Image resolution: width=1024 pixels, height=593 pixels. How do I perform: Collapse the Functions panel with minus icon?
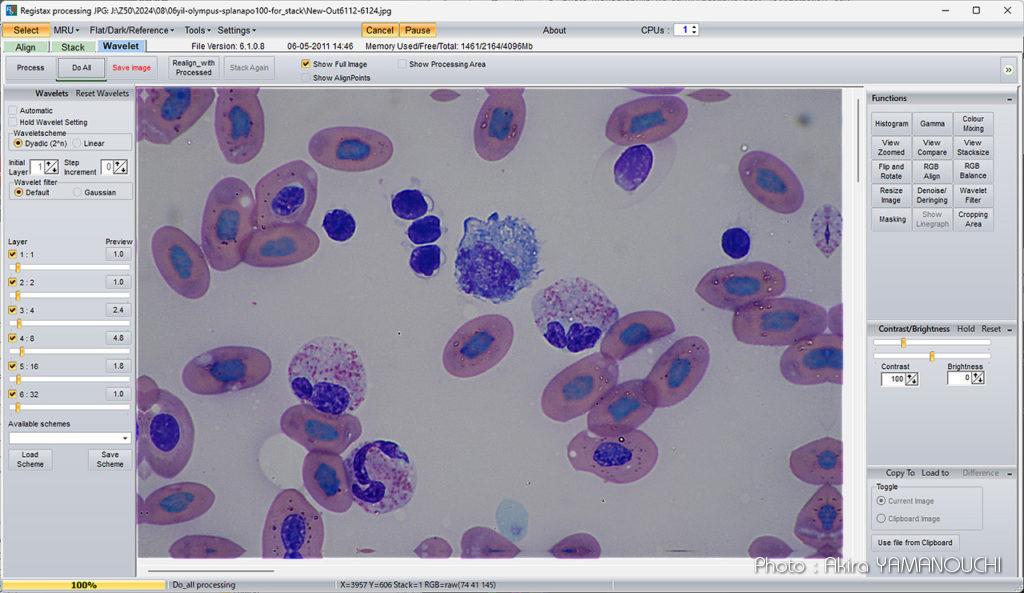pyautogui.click(x=1010, y=98)
